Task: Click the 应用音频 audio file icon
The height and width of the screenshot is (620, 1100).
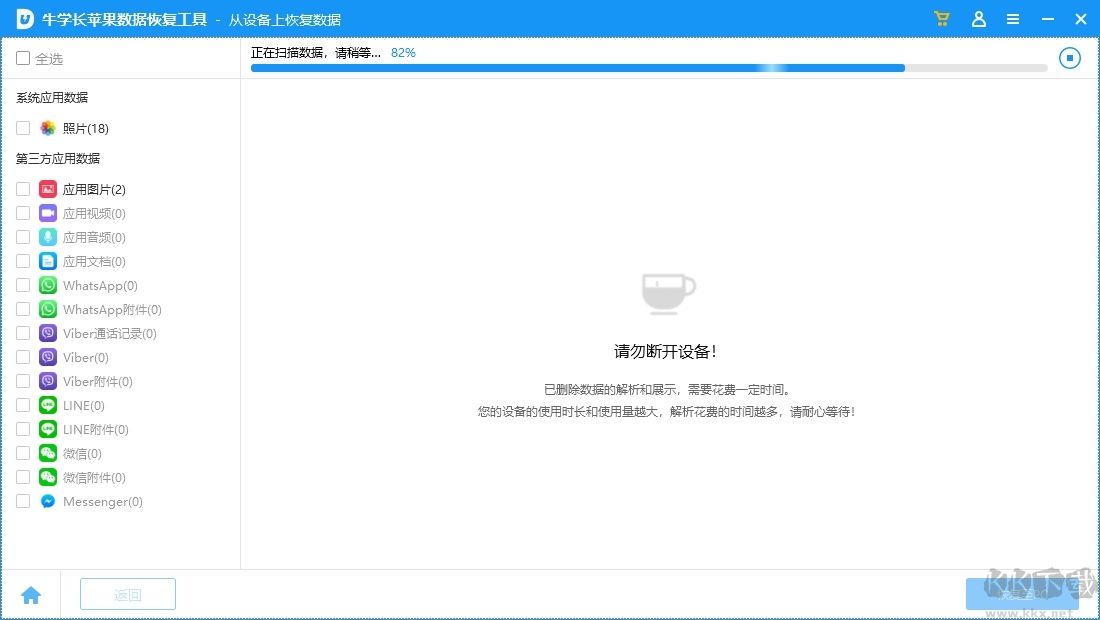Action: pyautogui.click(x=47, y=237)
